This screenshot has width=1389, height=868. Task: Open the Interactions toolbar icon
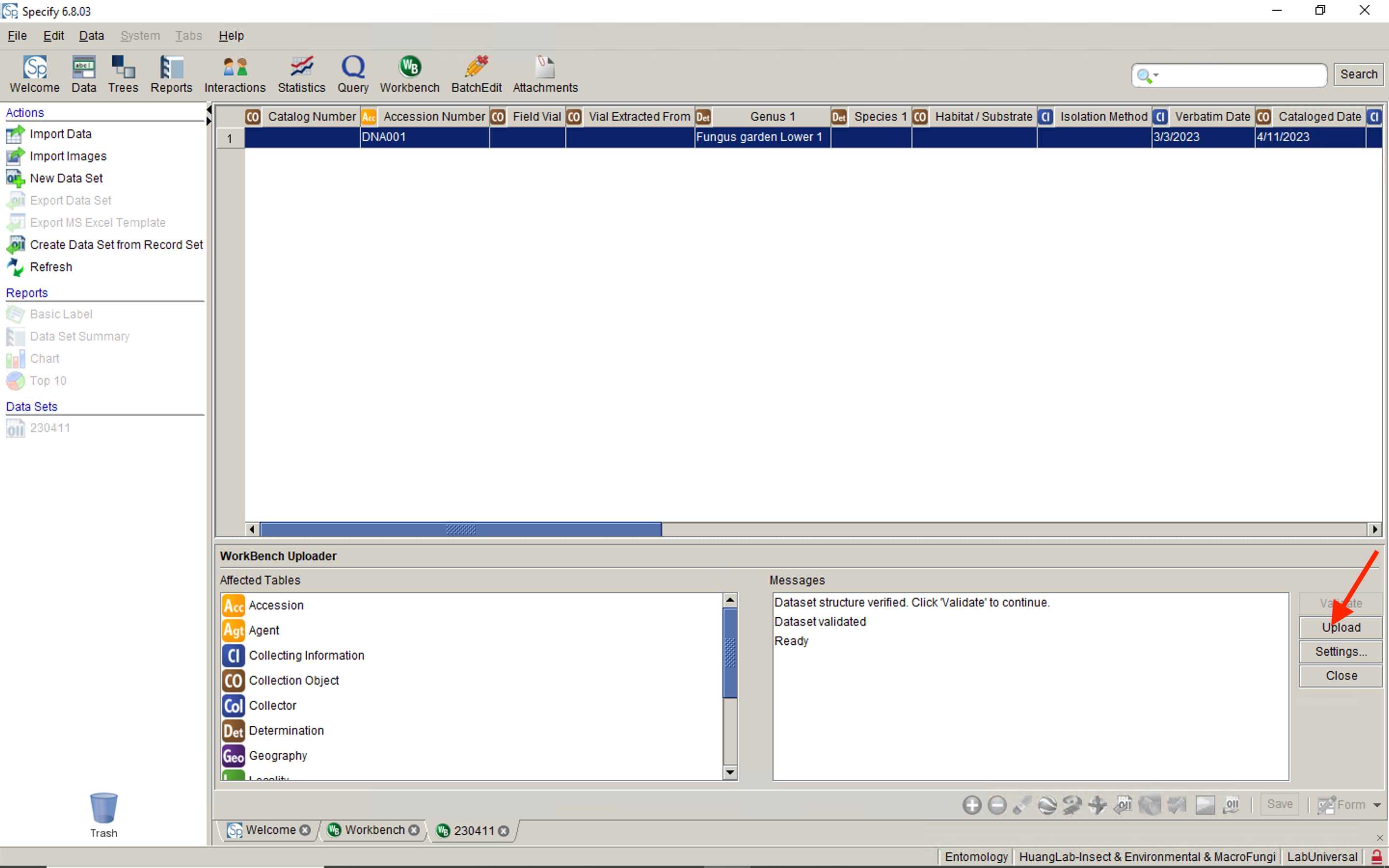tap(235, 74)
